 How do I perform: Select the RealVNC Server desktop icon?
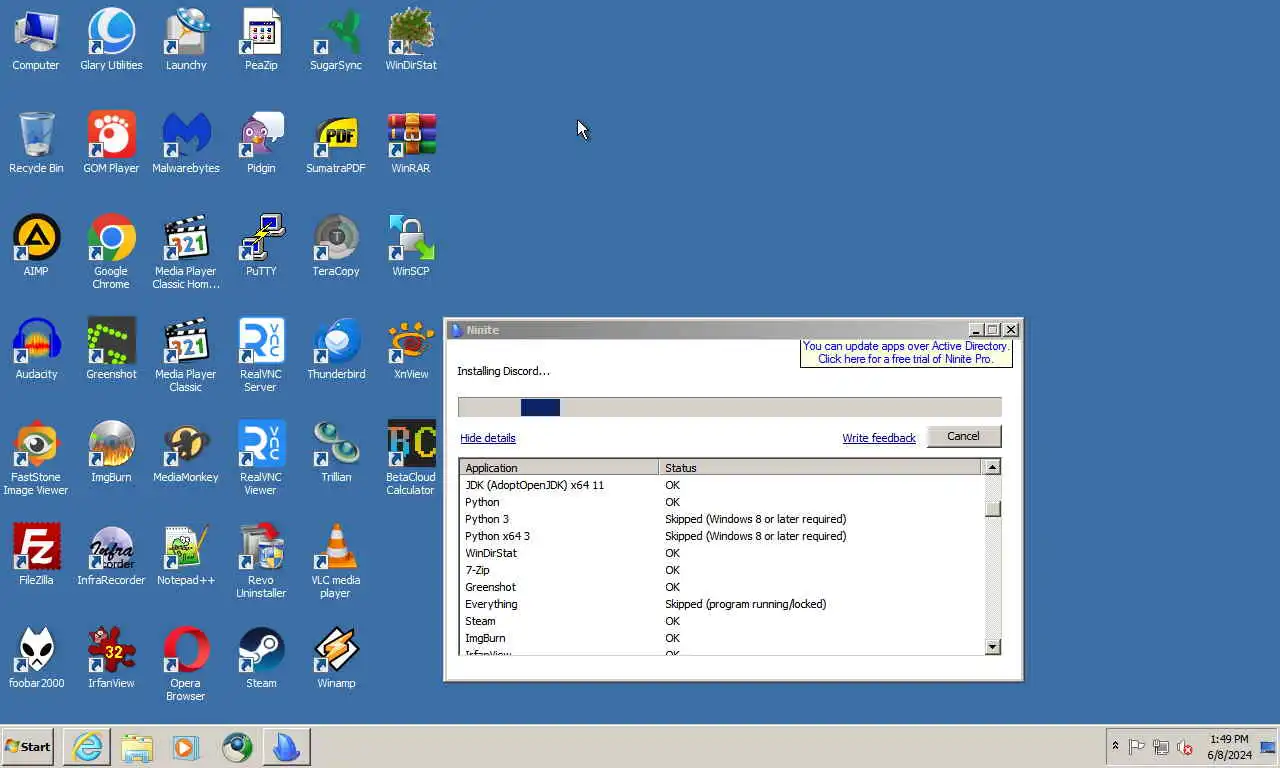coord(261,355)
